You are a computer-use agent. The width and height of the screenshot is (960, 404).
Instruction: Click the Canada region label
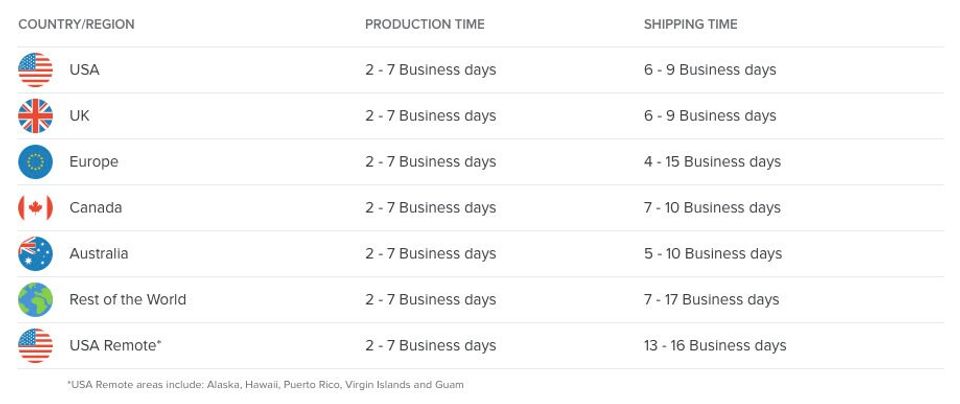click(x=95, y=208)
